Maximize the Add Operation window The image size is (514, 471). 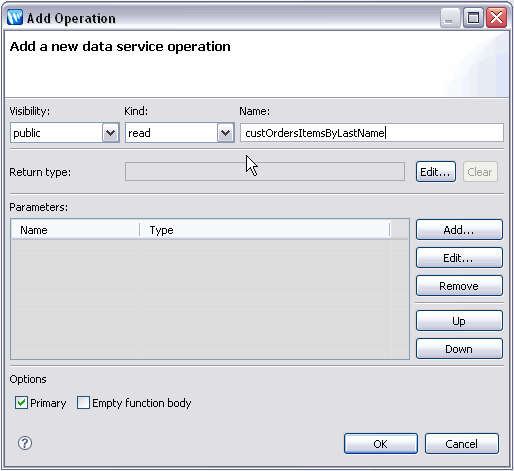coord(473,18)
